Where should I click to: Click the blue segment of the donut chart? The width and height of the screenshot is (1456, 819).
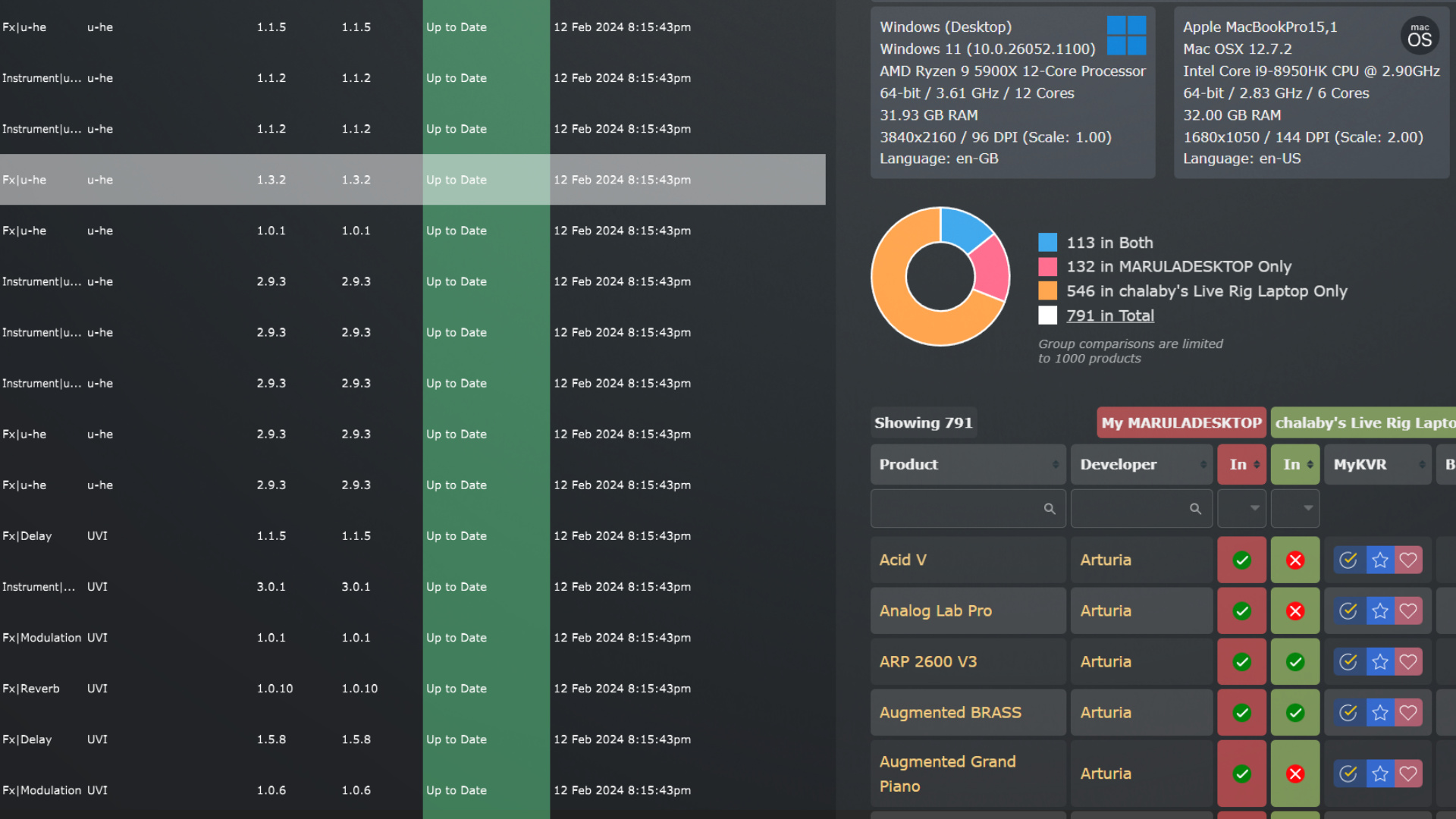point(963,227)
